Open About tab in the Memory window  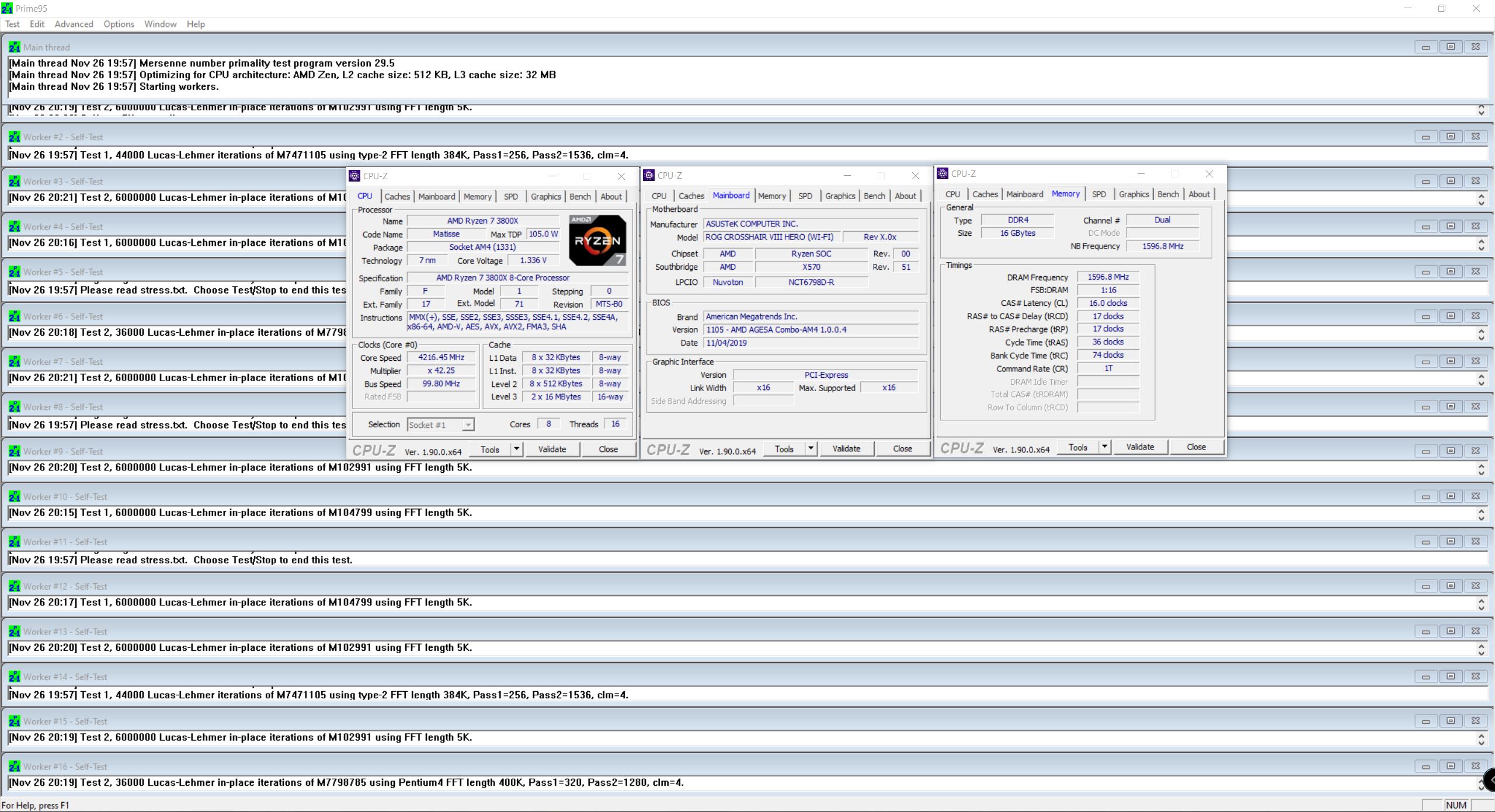(1199, 194)
